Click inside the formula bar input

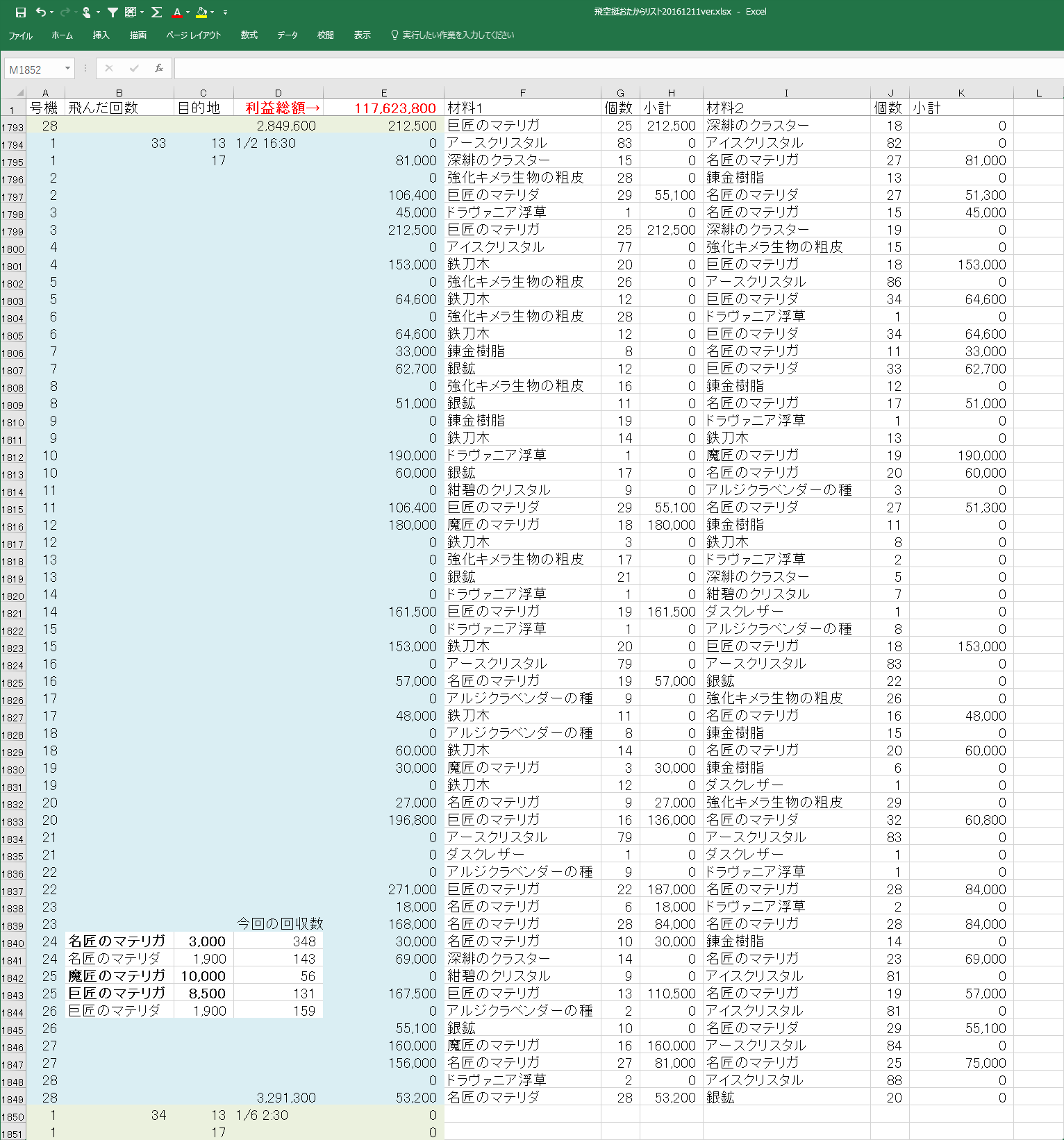point(611,68)
